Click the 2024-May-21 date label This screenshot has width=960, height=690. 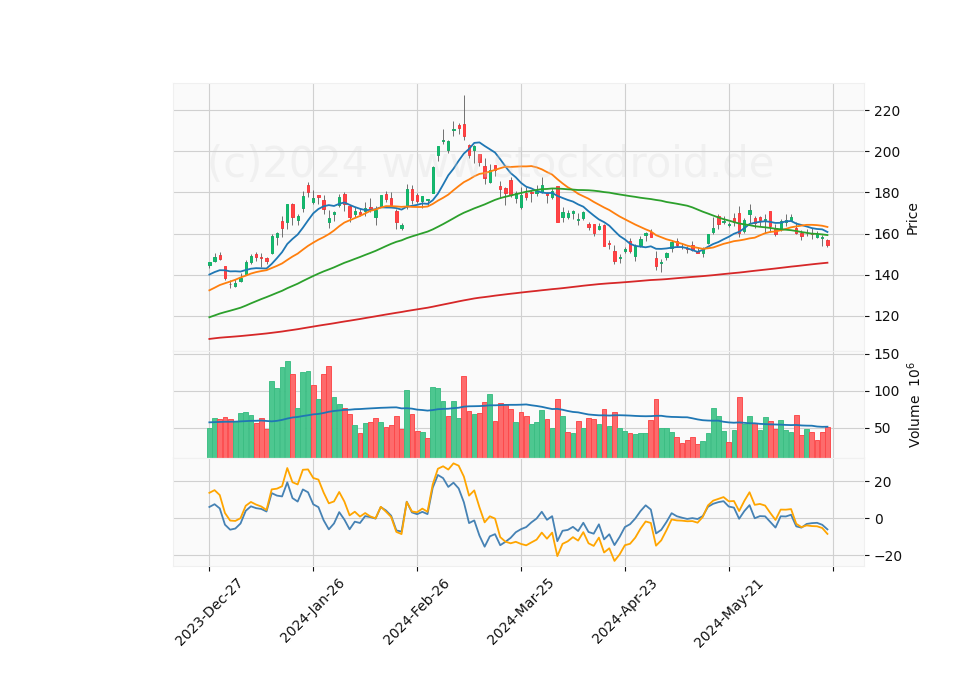tap(728, 613)
